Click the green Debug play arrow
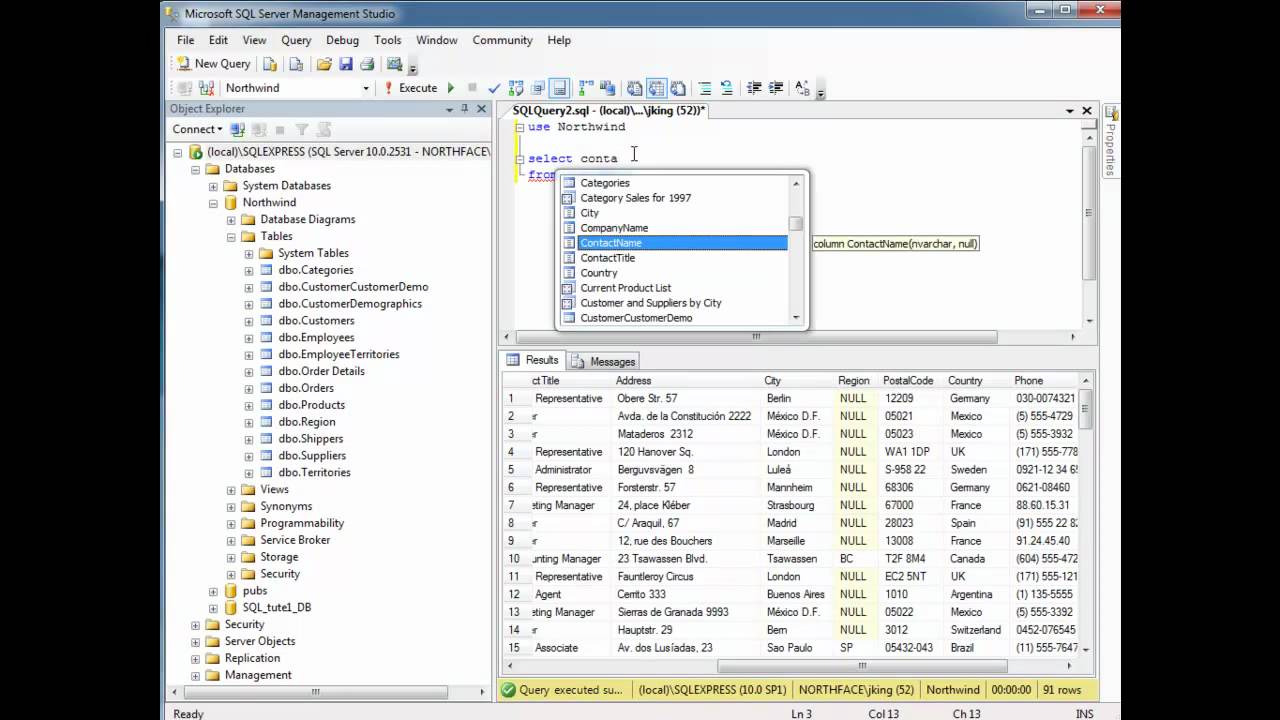Image resolution: width=1280 pixels, height=720 pixels. 450,88
